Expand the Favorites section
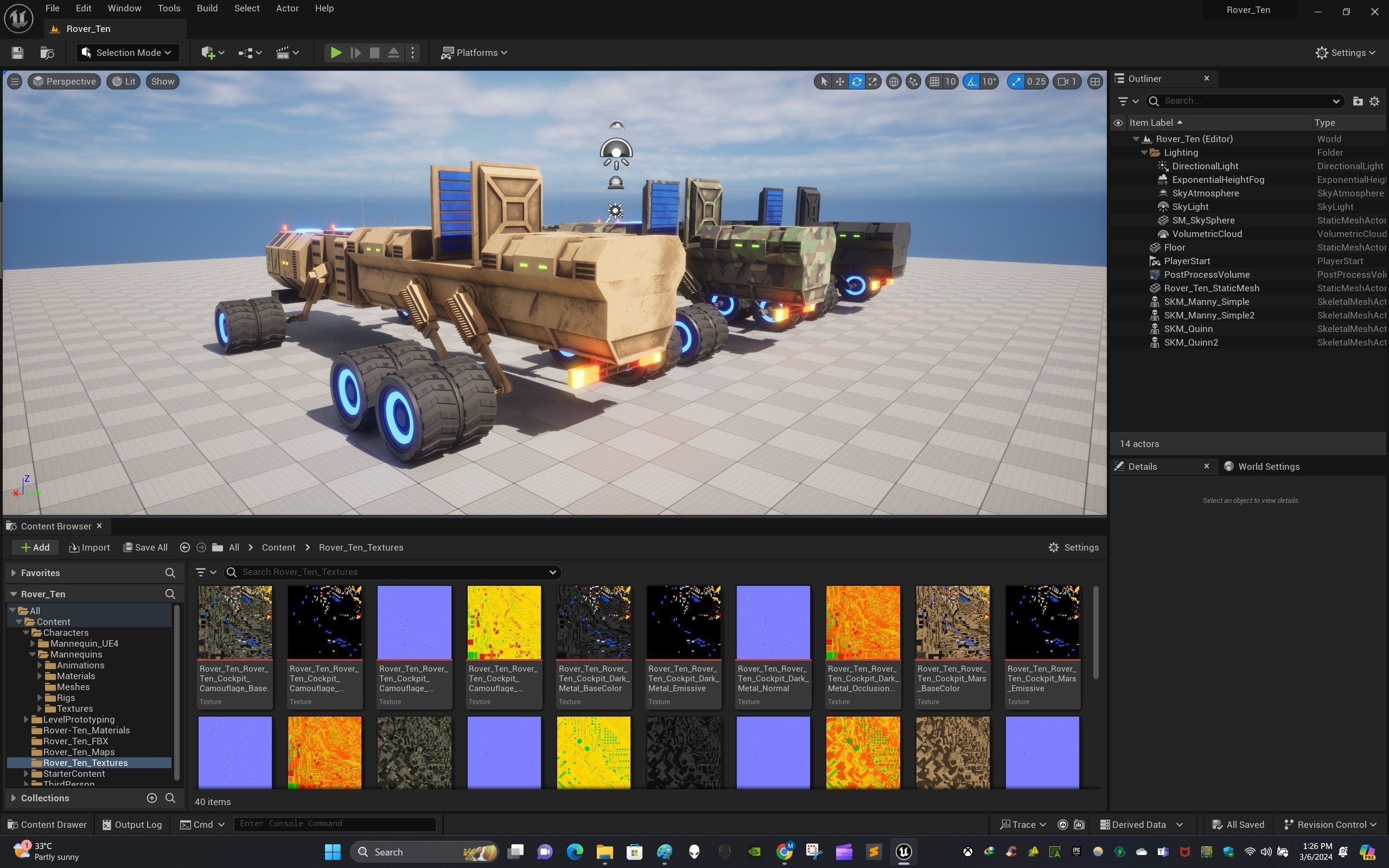The height and width of the screenshot is (868, 1389). coord(13,573)
